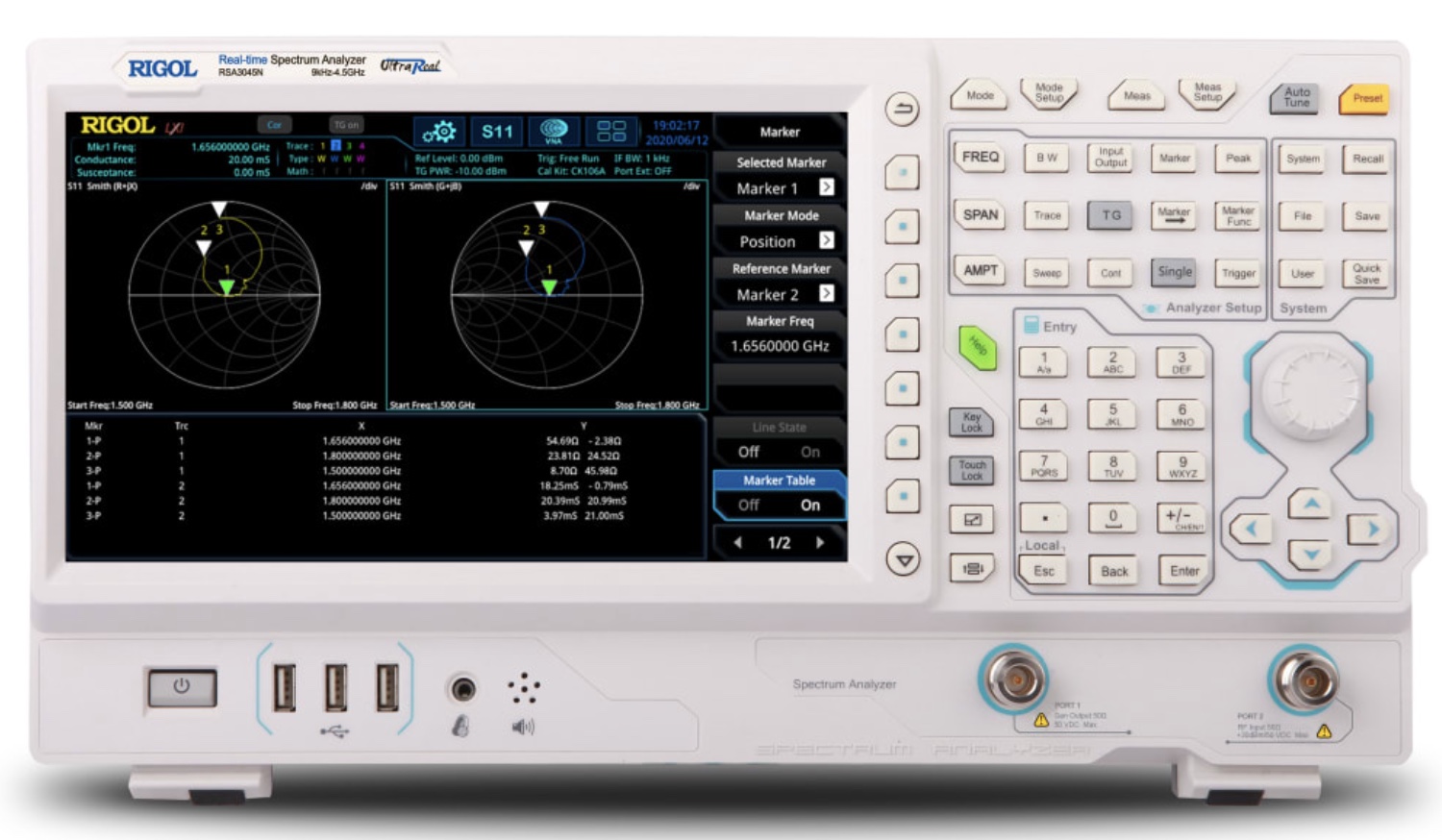1442x840 pixels.
Task: Select table value '54.69Ω -2.38Ω'
Action: pyautogui.click(x=584, y=441)
